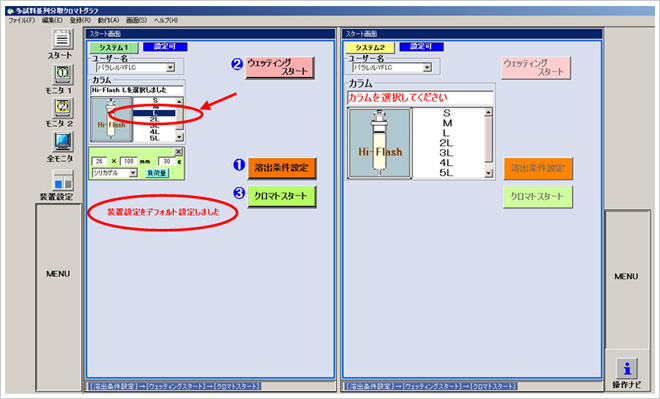Open the 動作(A) menu
The width and height of the screenshot is (660, 399).
coord(108,20)
